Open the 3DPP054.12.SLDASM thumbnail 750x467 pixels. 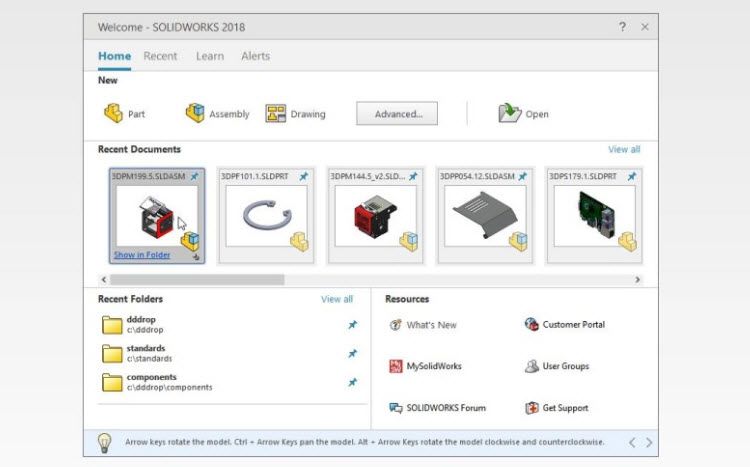[485, 216]
